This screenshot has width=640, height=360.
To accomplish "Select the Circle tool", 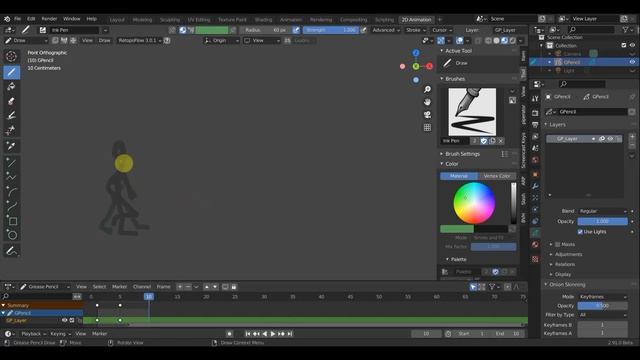I will (x=11, y=235).
